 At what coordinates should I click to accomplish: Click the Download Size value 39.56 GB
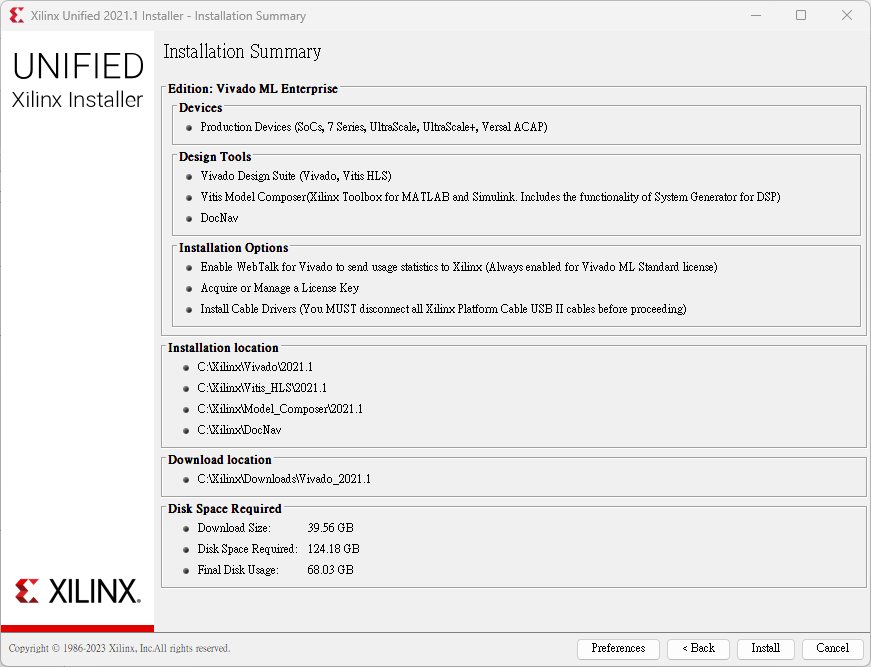click(331, 528)
